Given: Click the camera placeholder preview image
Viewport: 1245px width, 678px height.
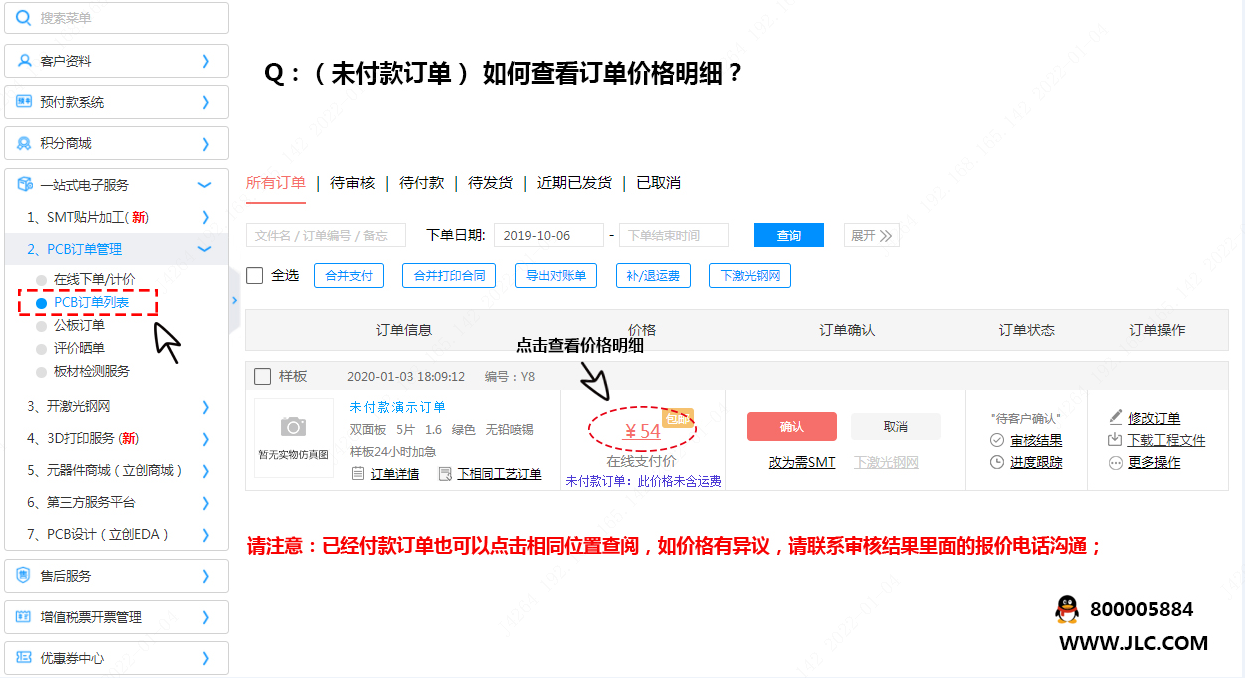Looking at the screenshot, I should (x=293, y=437).
